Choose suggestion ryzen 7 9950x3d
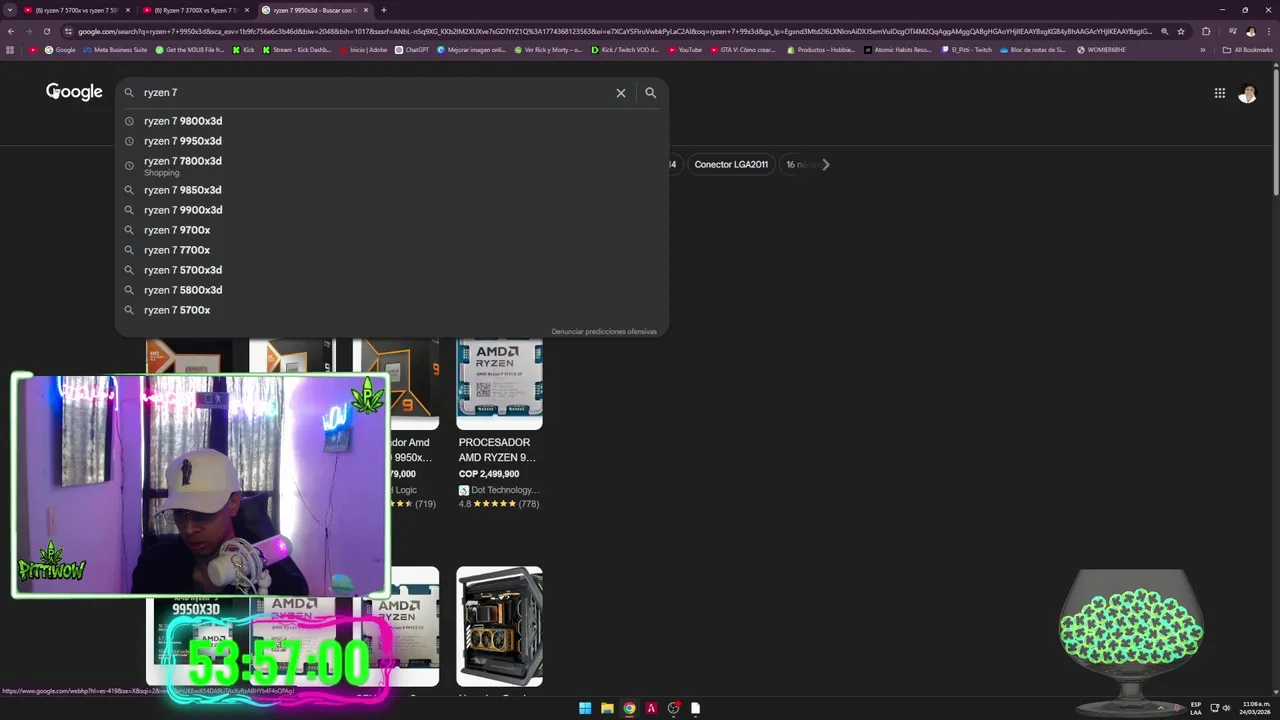The image size is (1280, 720). [392, 141]
